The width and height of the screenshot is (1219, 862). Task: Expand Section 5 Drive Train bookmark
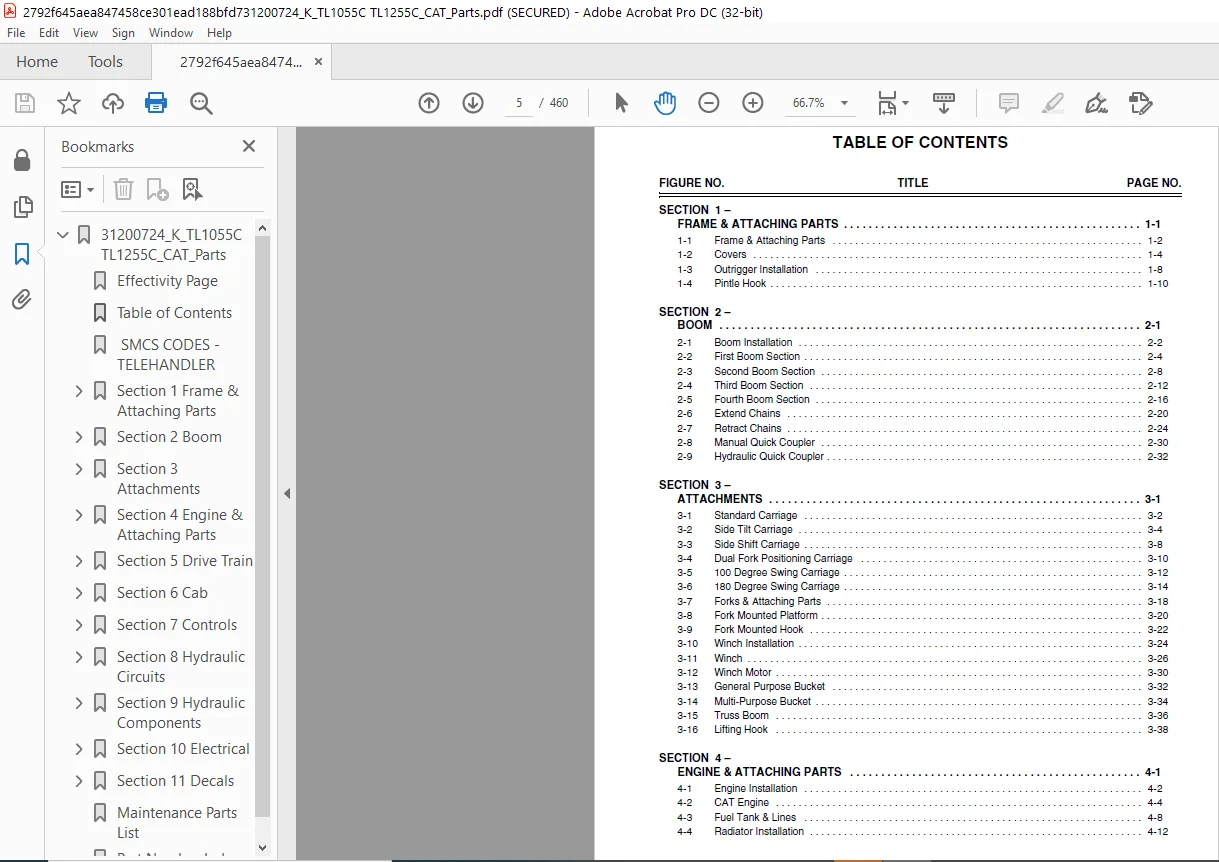pos(79,561)
